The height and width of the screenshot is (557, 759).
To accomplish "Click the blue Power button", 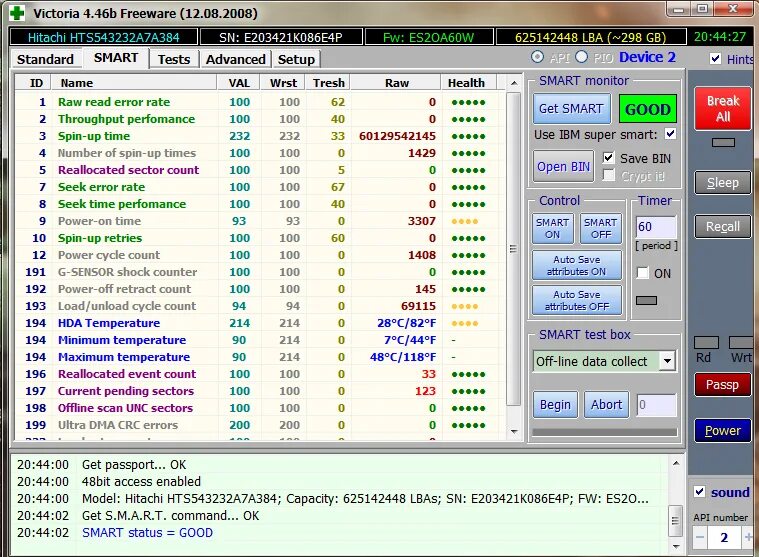I will (x=722, y=430).
